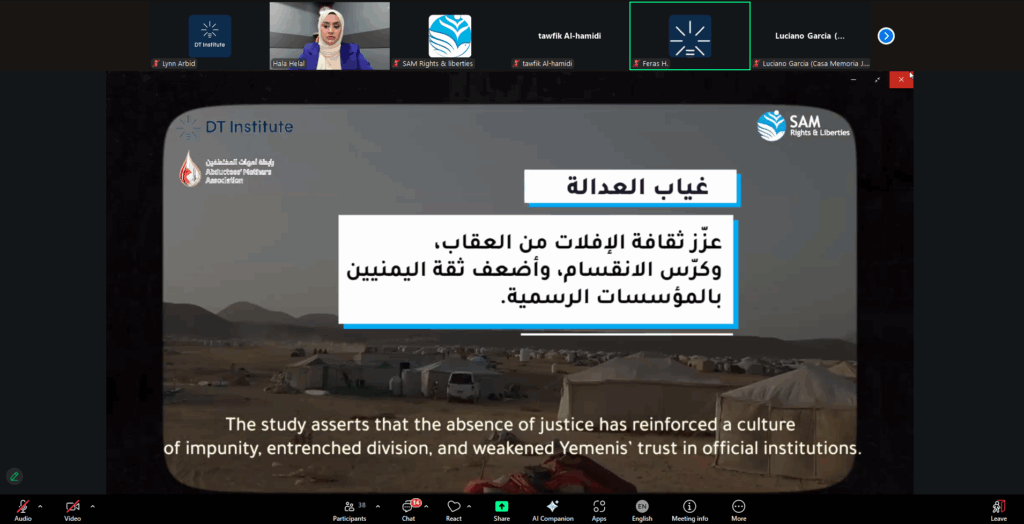1024x524 pixels.
Task: Select Hala Helal's video thumbnail
Action: tap(329, 35)
